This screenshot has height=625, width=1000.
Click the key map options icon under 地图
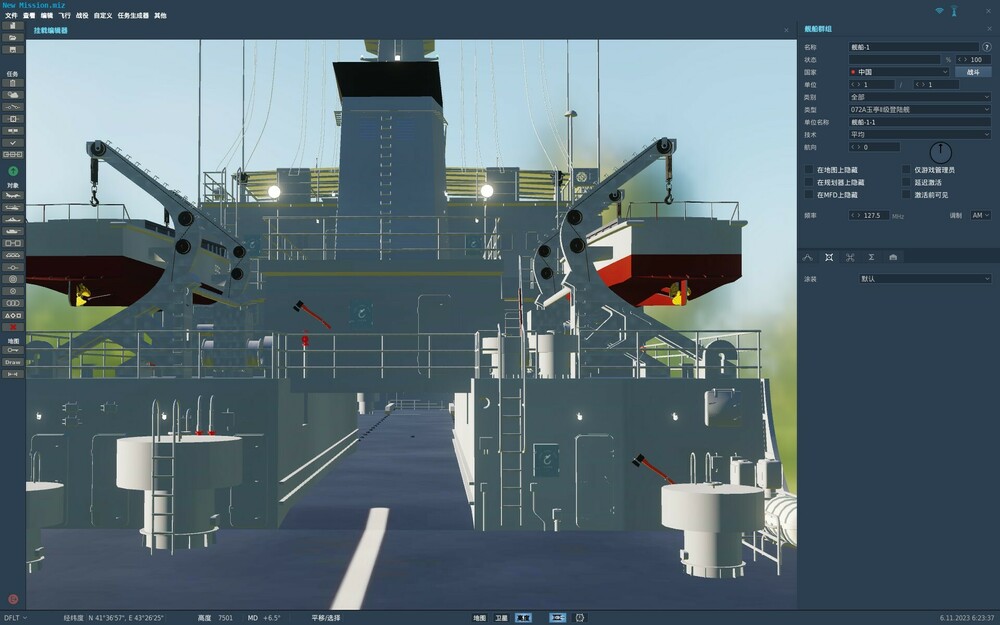(12, 350)
